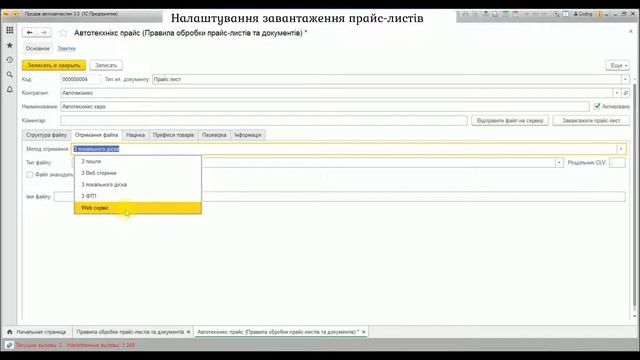Open notifications bell in sidebar
The width and height of the screenshot is (640, 360).
tap(9, 89)
